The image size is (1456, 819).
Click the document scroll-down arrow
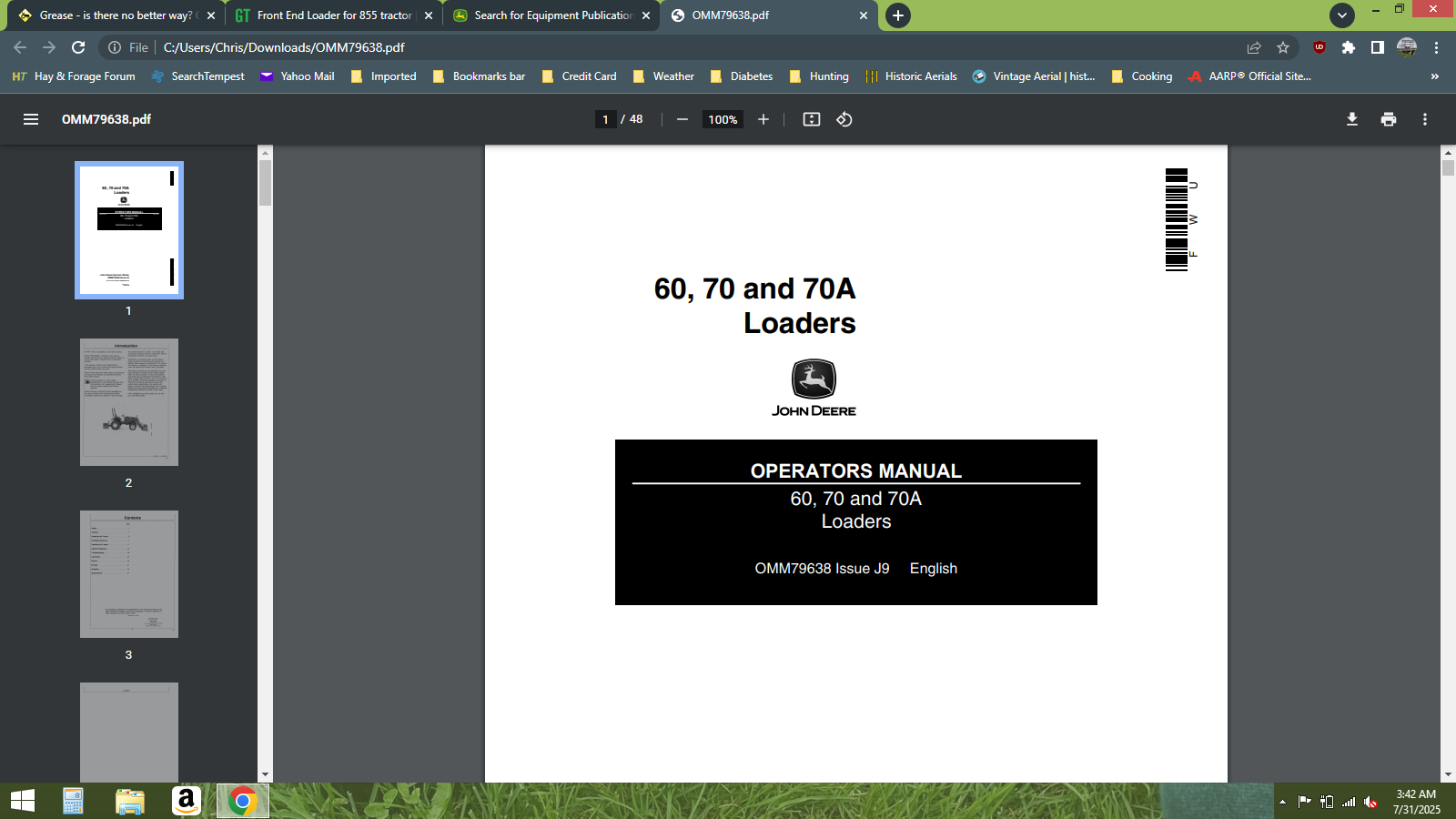[x=1448, y=775]
